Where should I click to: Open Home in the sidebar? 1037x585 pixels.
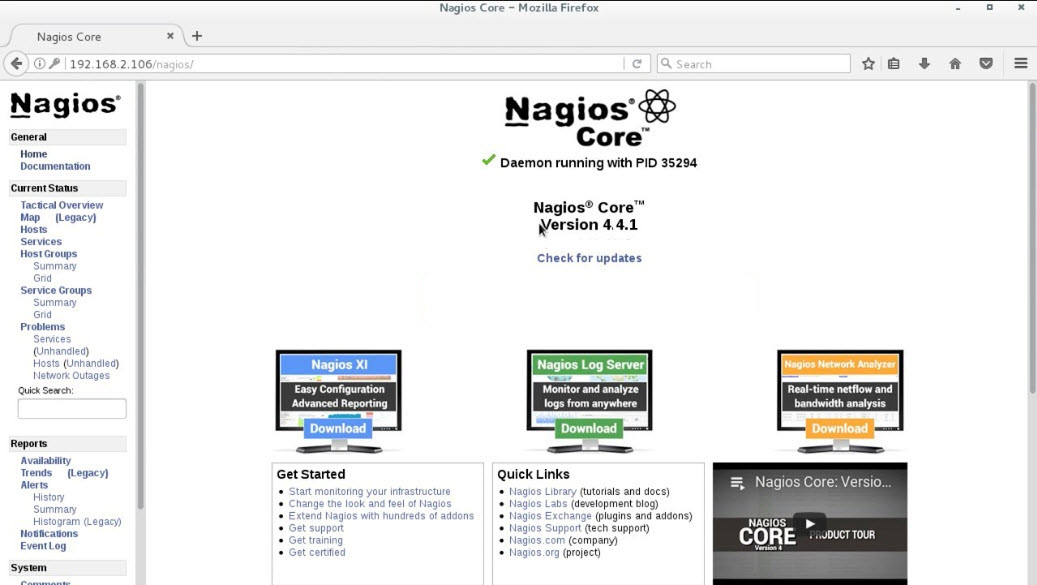(x=34, y=154)
